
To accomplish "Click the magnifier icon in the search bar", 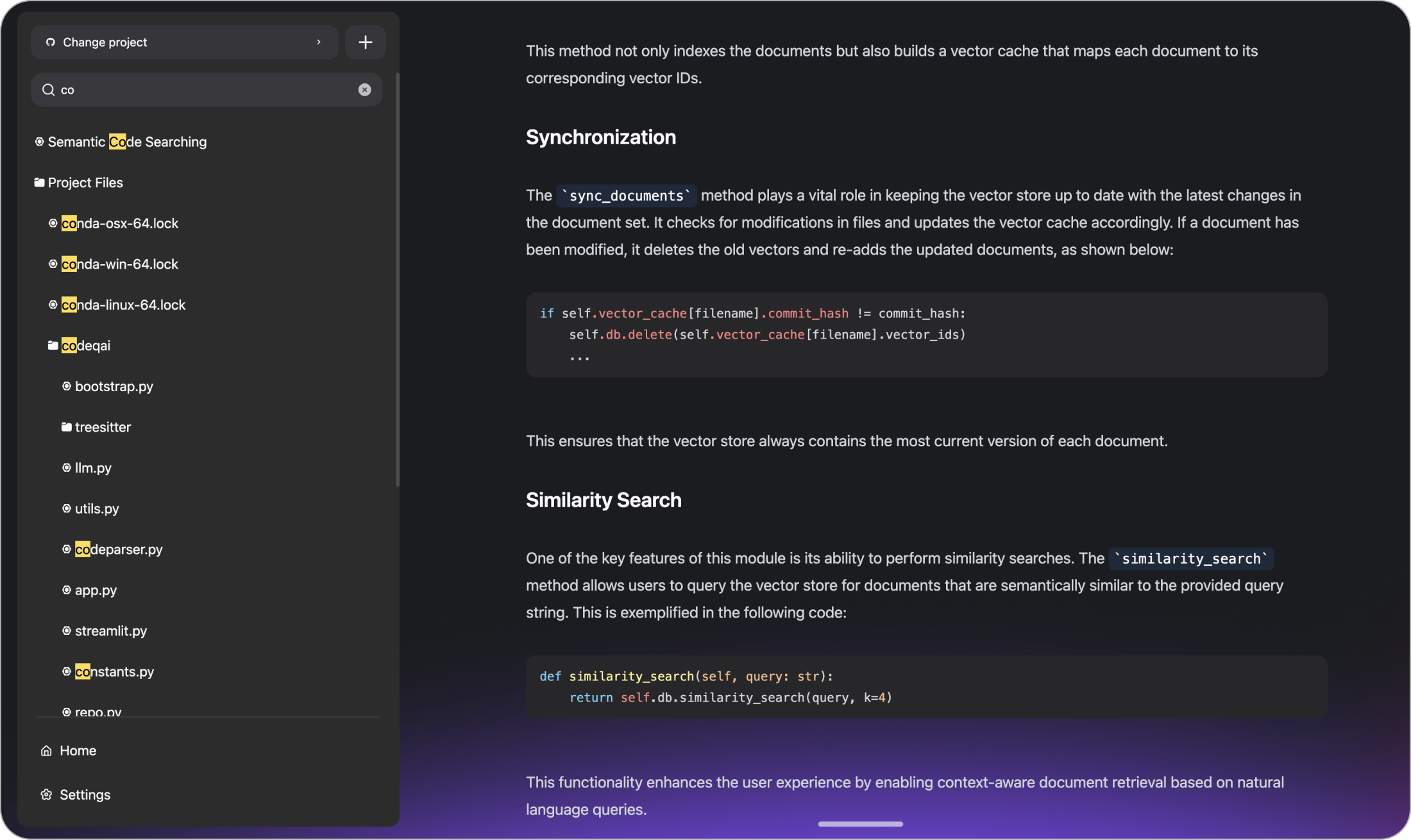I will point(49,89).
